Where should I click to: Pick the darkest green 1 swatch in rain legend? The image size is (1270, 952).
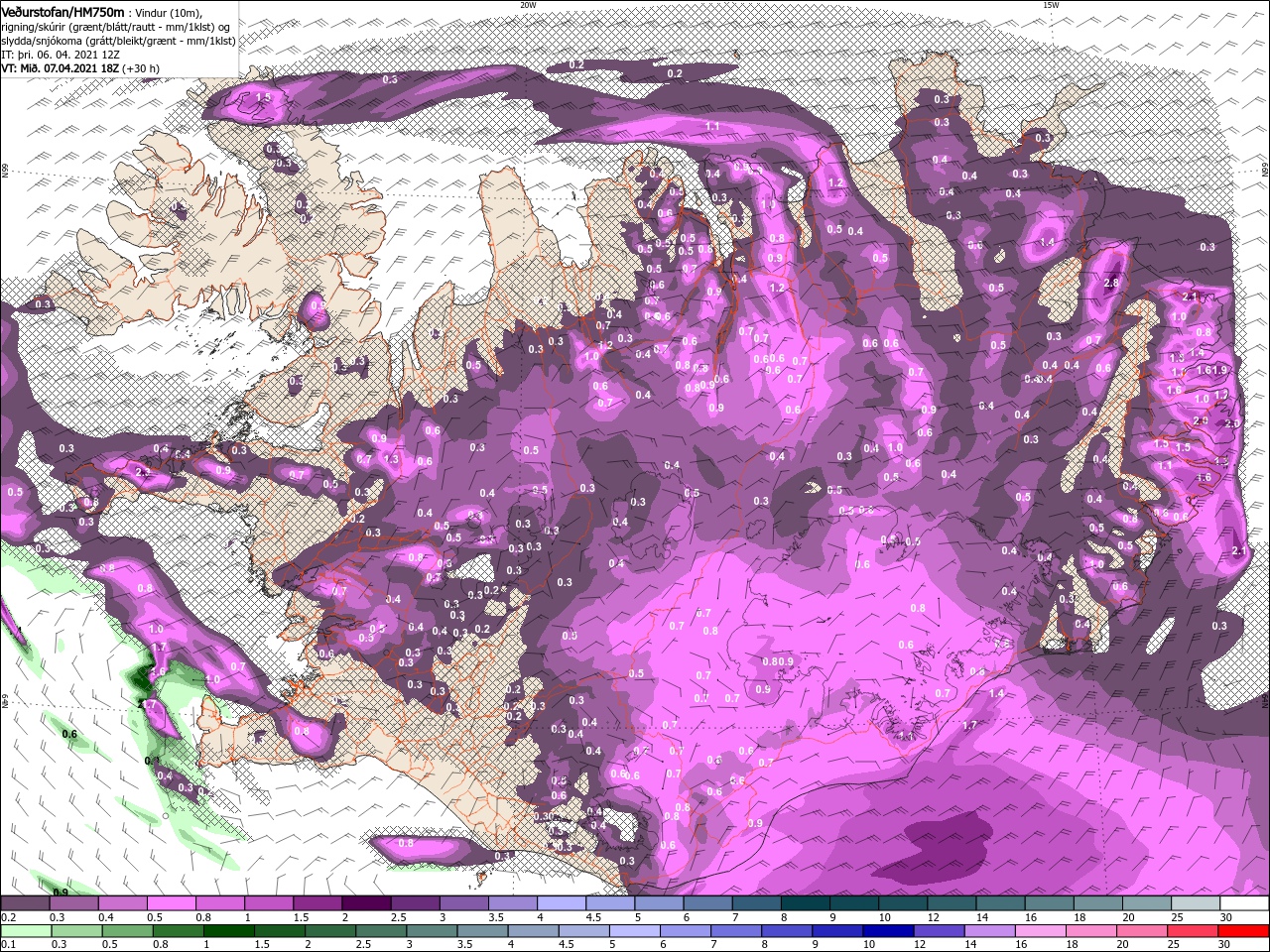pos(229,931)
